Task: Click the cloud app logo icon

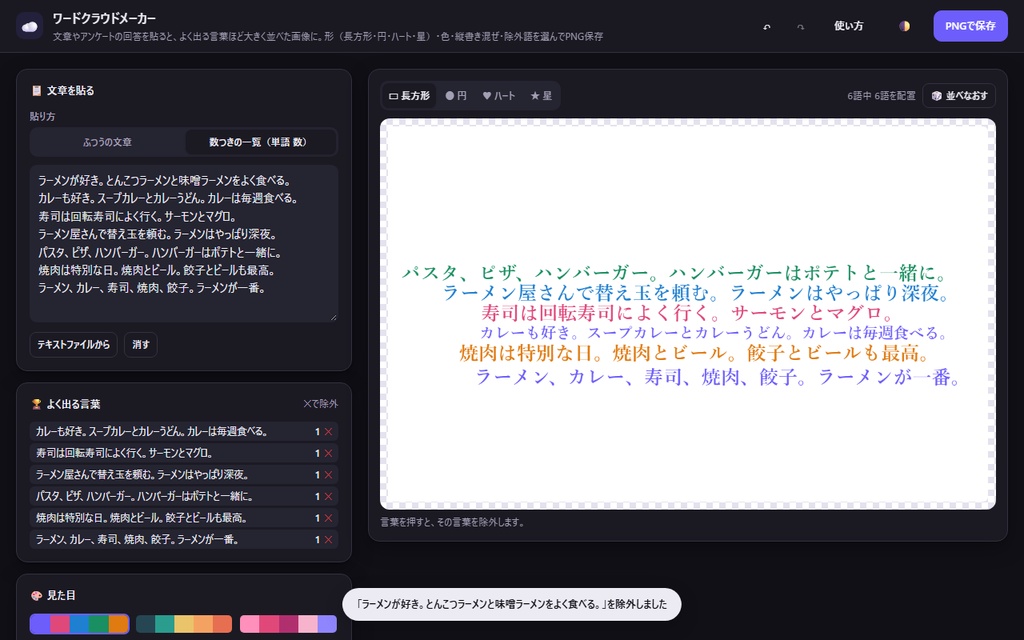Action: 29,26
